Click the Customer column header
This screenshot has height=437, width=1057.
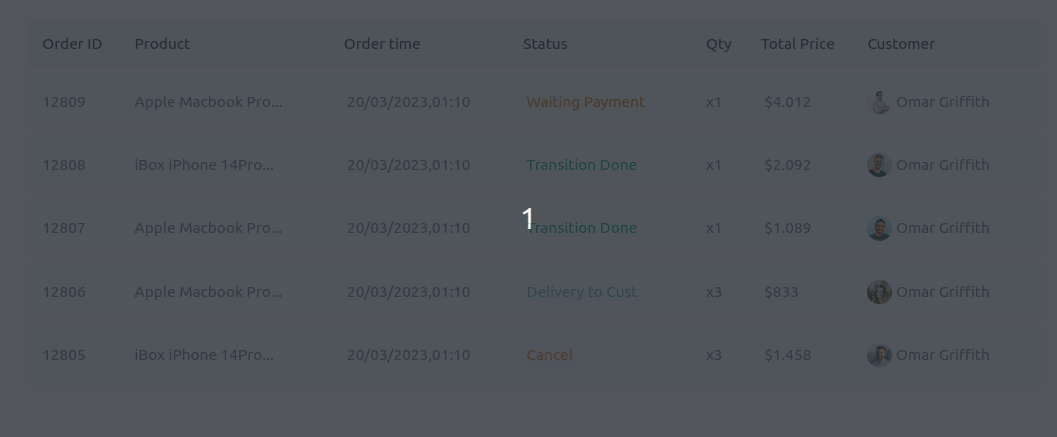click(x=901, y=44)
